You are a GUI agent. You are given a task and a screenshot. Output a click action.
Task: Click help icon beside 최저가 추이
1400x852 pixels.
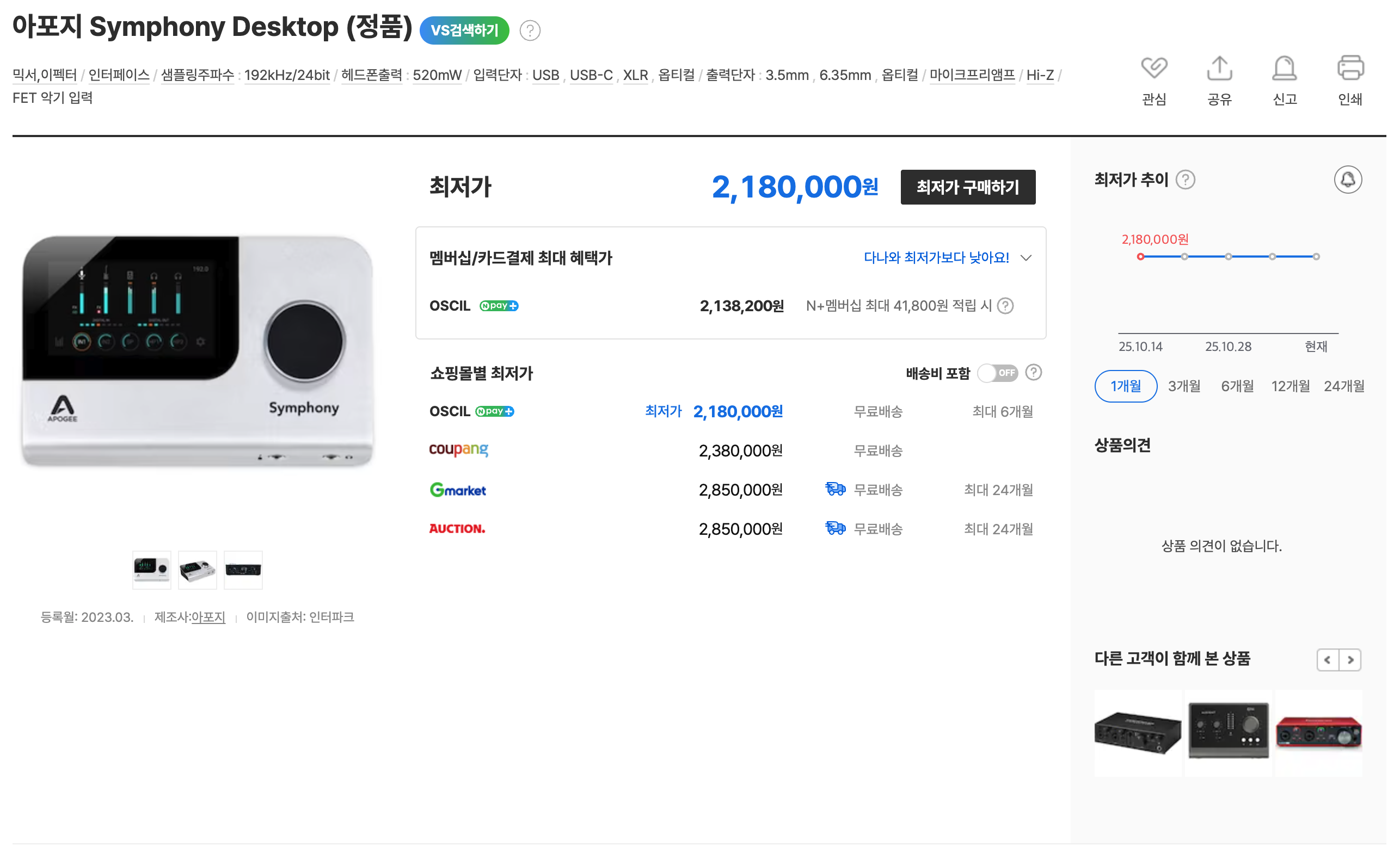click(1185, 180)
